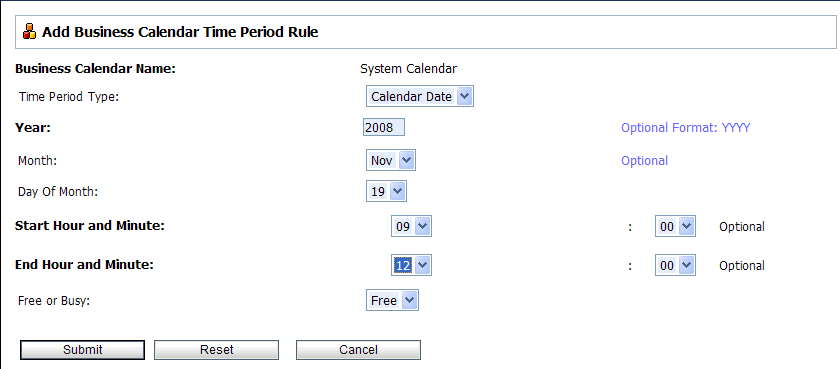Expand the End Hour dropdown showing 12
This screenshot has height=369, width=840.
click(411, 265)
